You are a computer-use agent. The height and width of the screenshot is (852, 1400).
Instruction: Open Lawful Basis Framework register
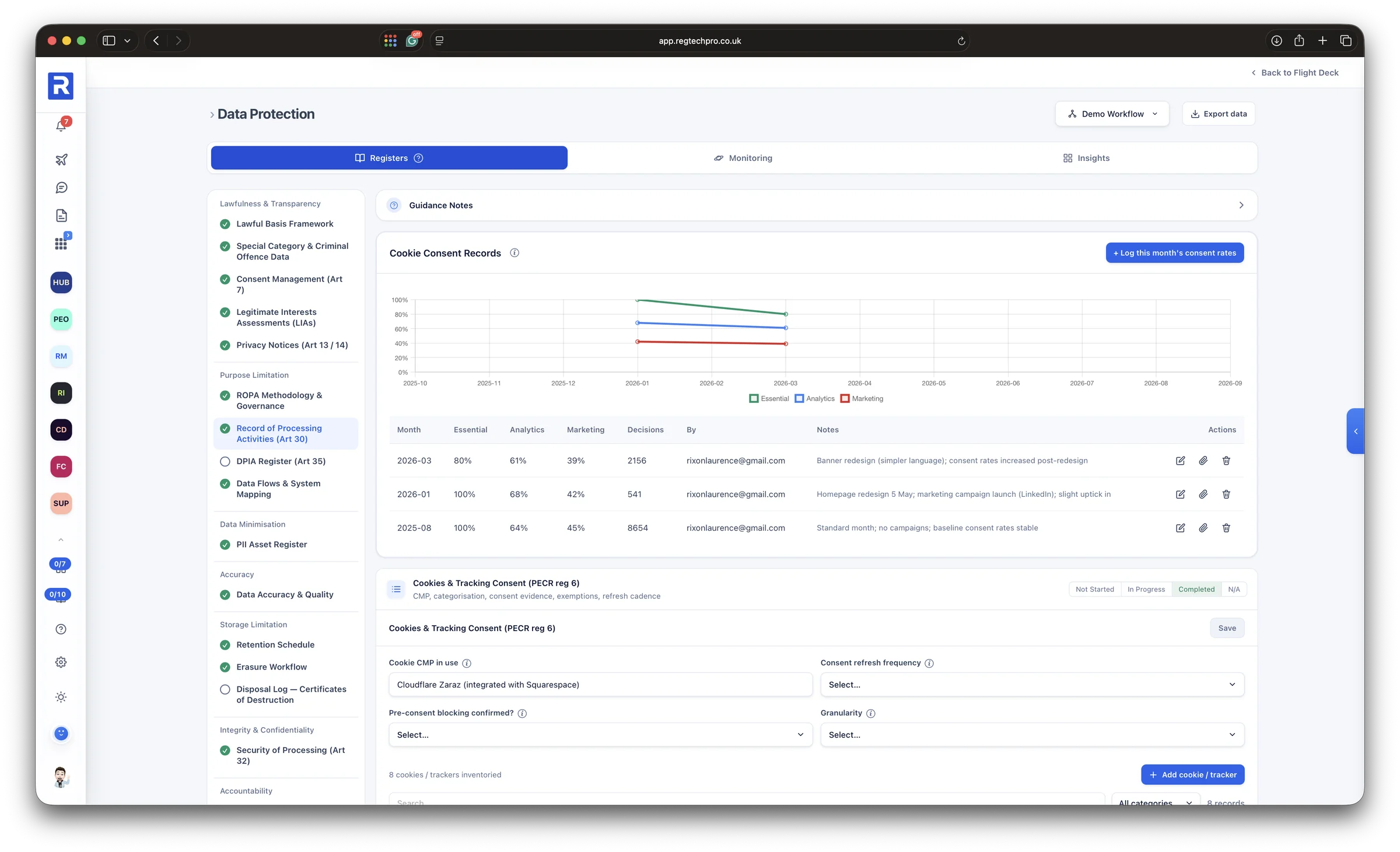[286, 224]
